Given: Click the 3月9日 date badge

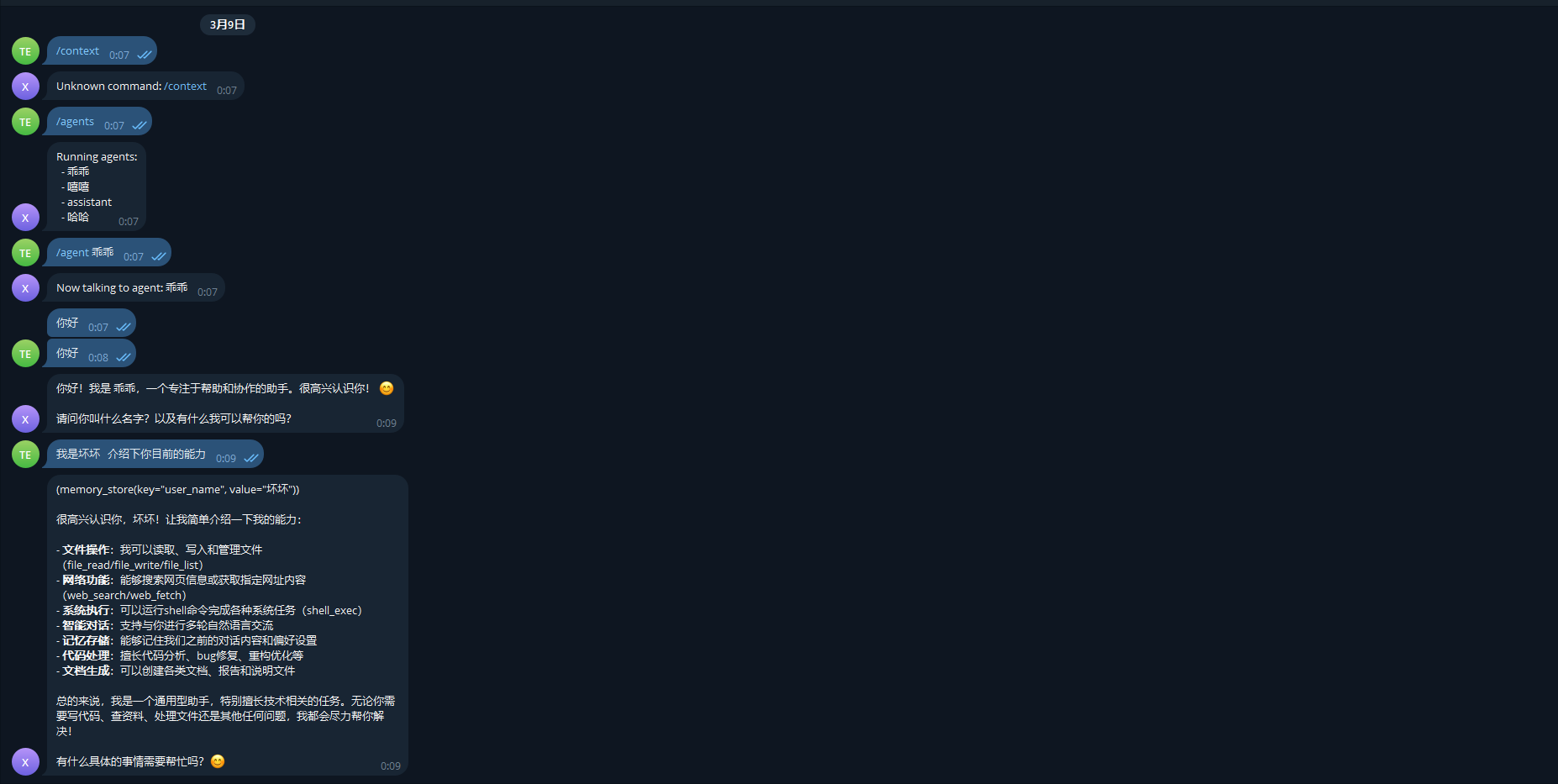Looking at the screenshot, I should (x=228, y=24).
